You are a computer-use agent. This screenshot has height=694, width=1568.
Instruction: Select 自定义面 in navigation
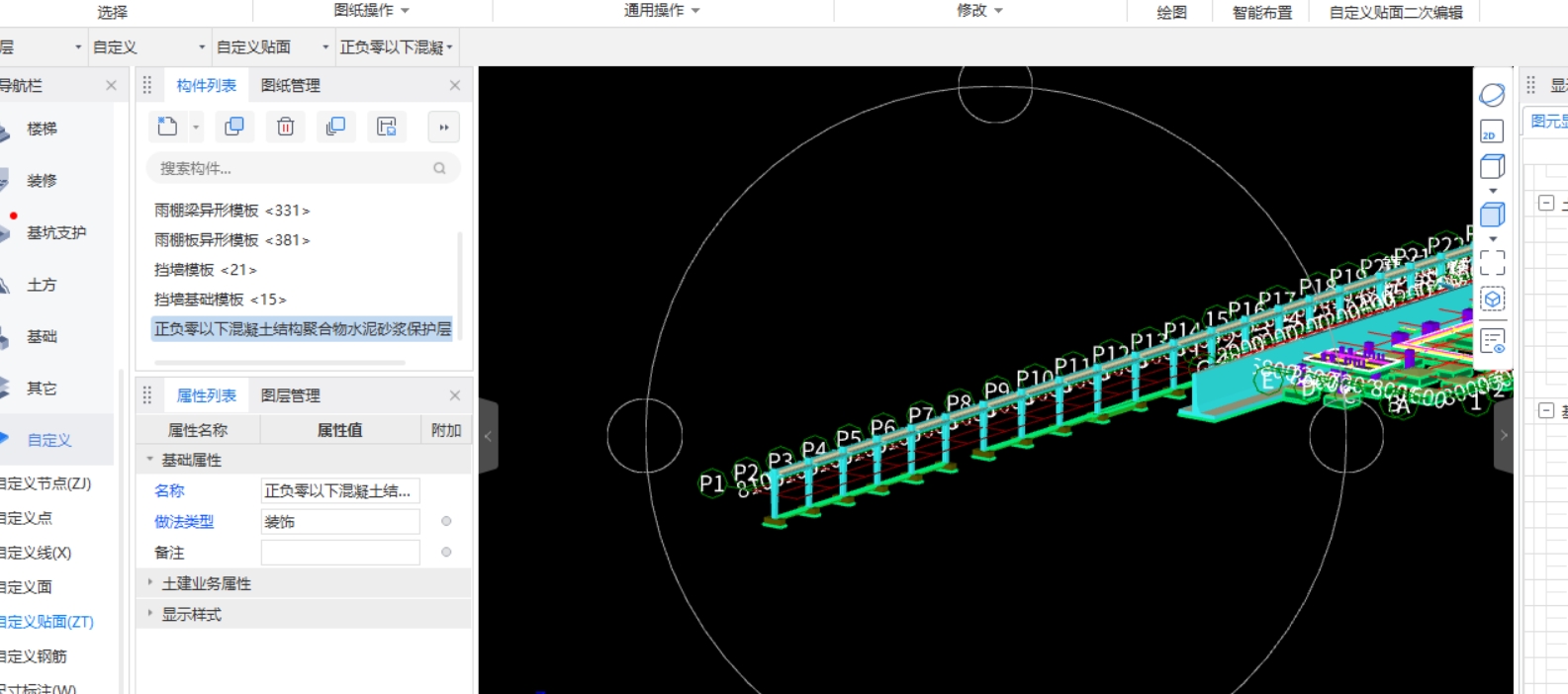point(27,587)
